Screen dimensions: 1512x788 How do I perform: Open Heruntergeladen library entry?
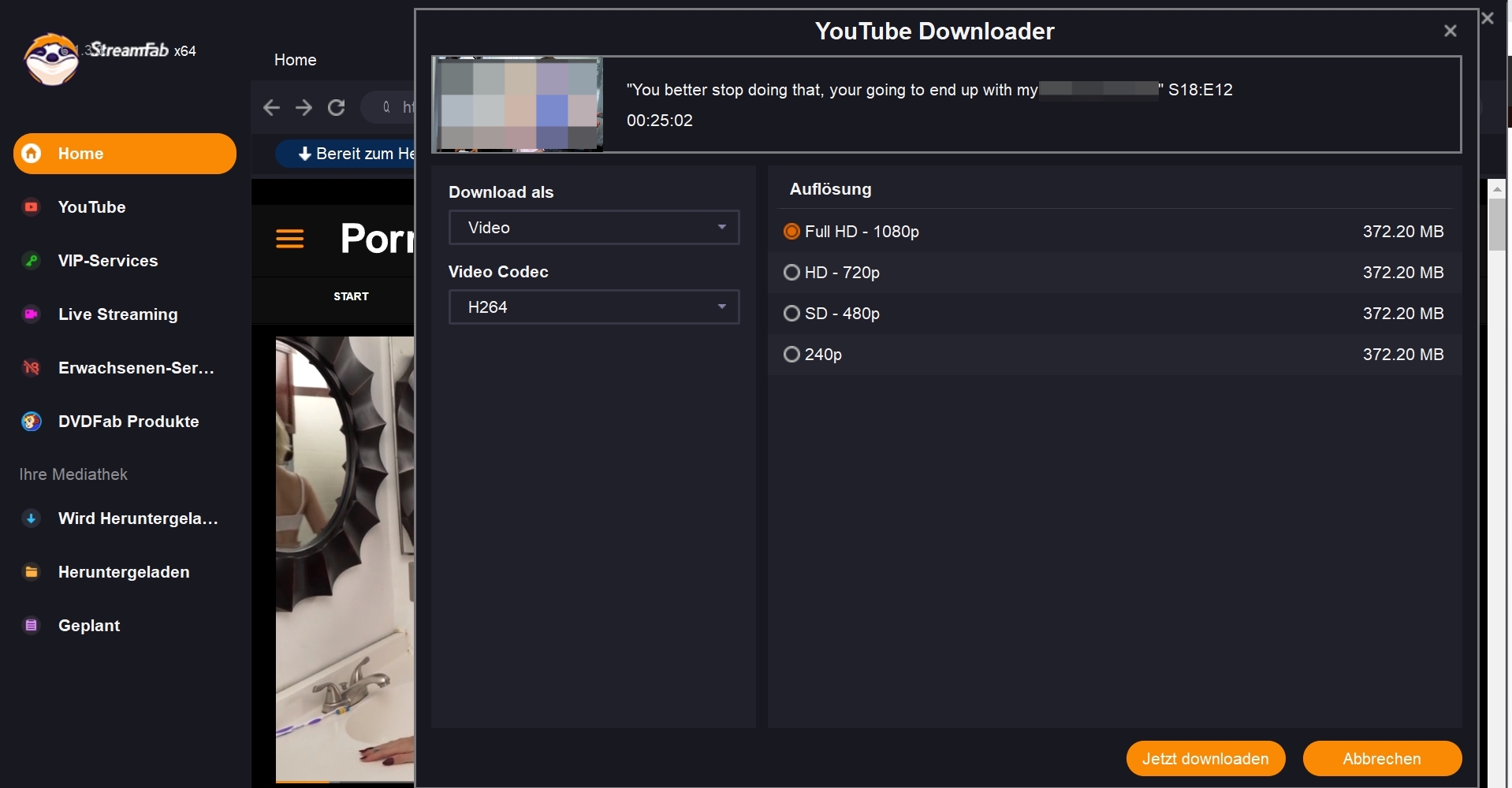point(125,572)
